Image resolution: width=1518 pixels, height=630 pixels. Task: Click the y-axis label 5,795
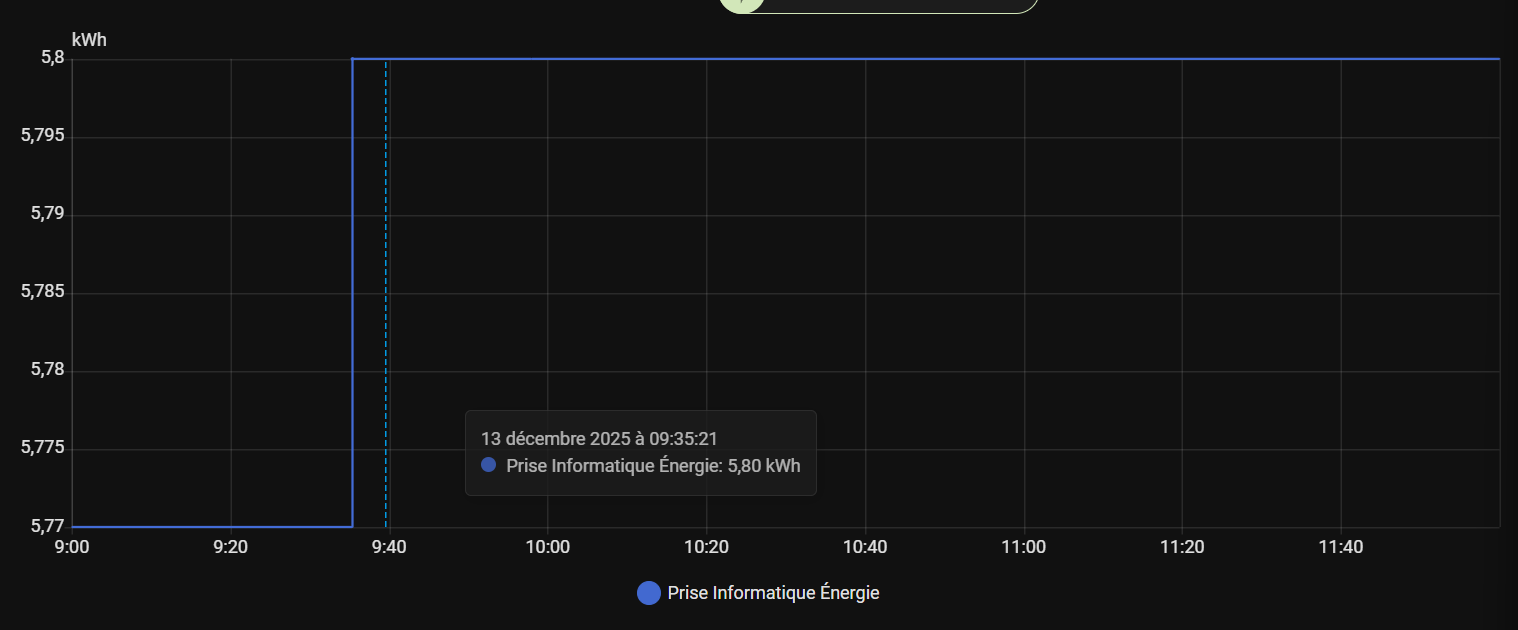pos(43,137)
